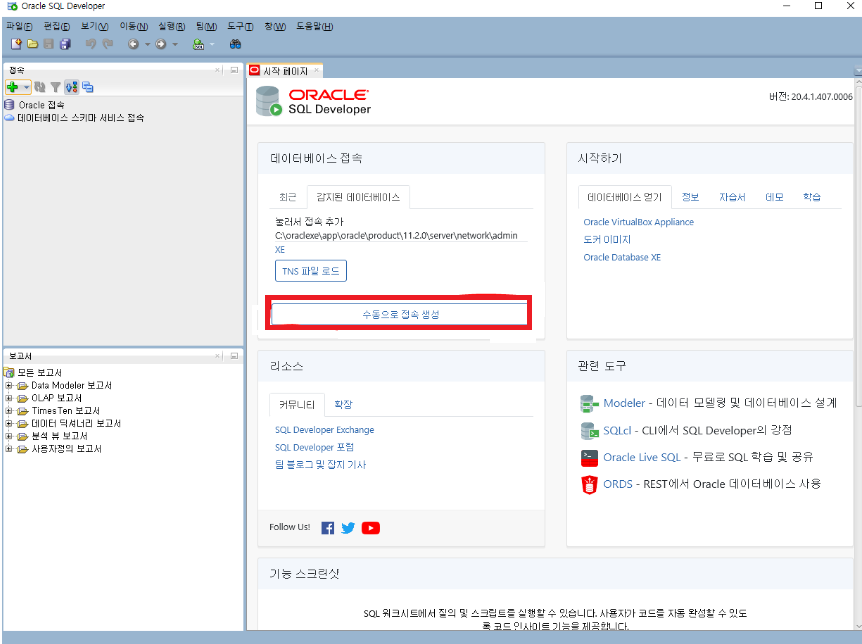The height and width of the screenshot is (644, 862).
Task: Expand the Data Modeler 보고서 tree node
Action: click(x=9, y=386)
